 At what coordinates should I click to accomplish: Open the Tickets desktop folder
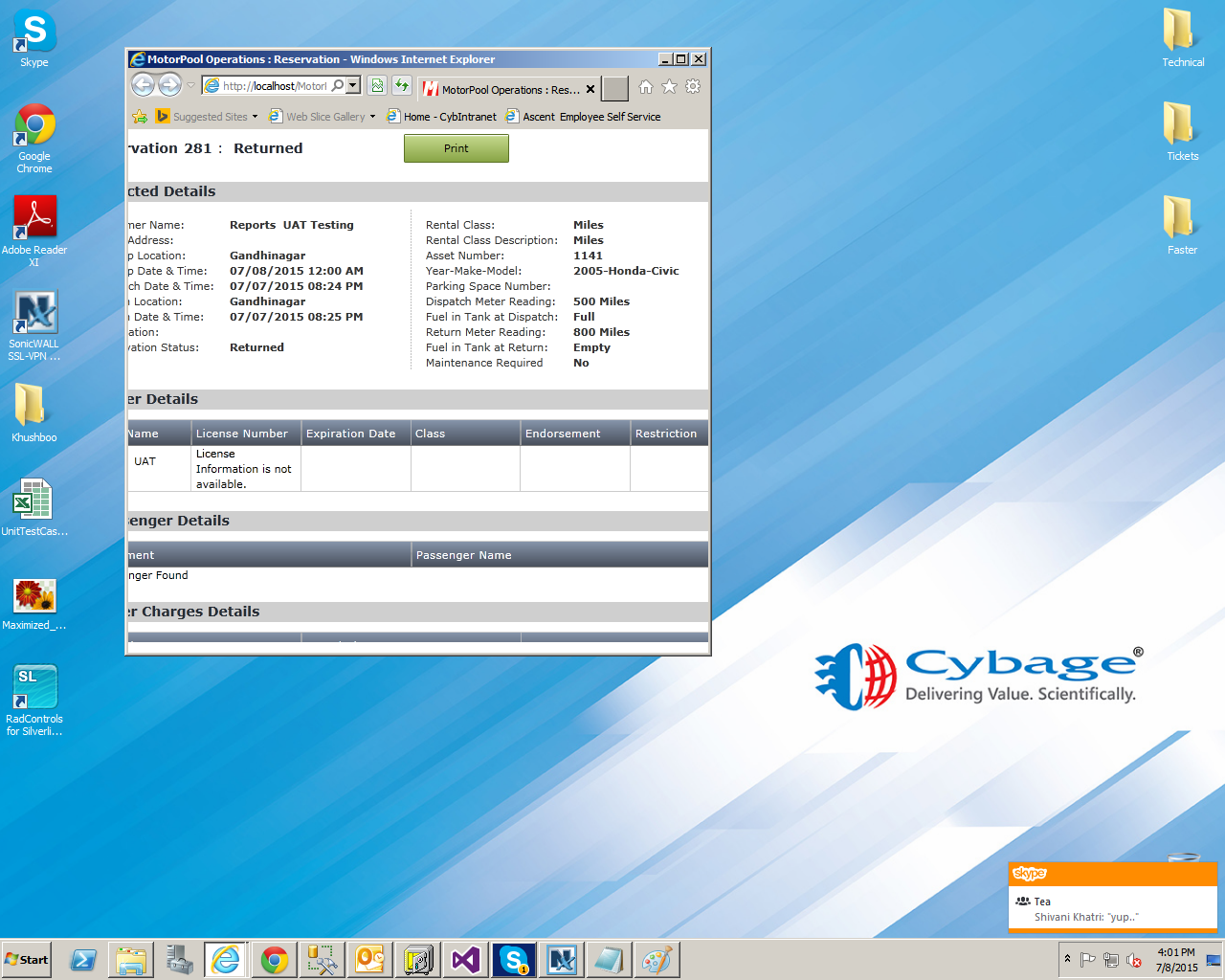tap(1183, 132)
